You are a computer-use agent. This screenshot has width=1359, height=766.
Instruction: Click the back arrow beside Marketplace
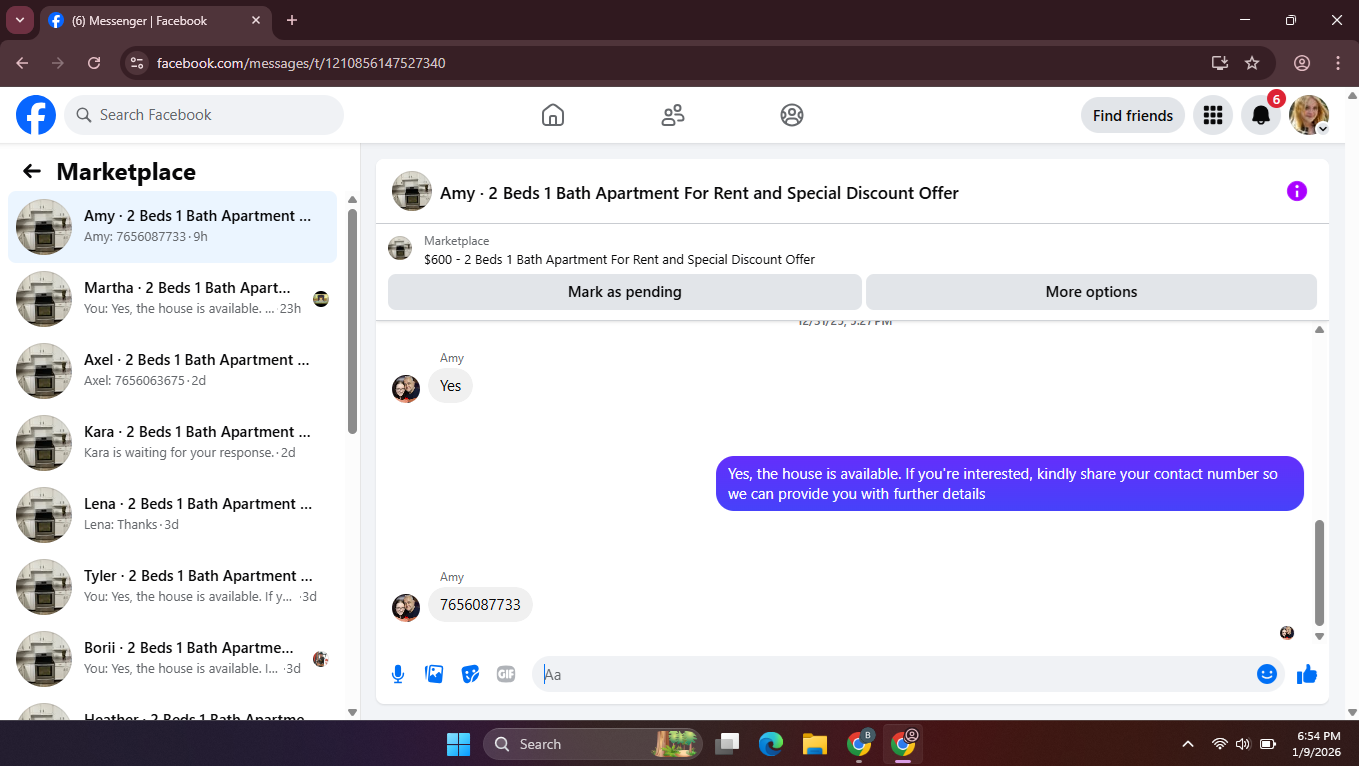(32, 171)
